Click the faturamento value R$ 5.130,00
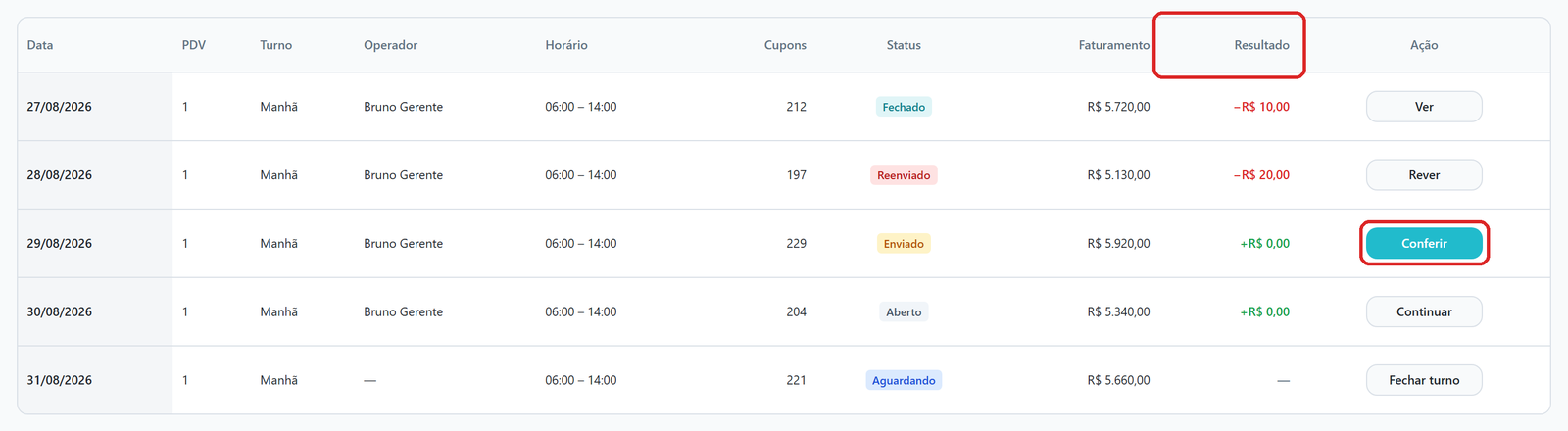The width and height of the screenshot is (1568, 431). 1118,175
